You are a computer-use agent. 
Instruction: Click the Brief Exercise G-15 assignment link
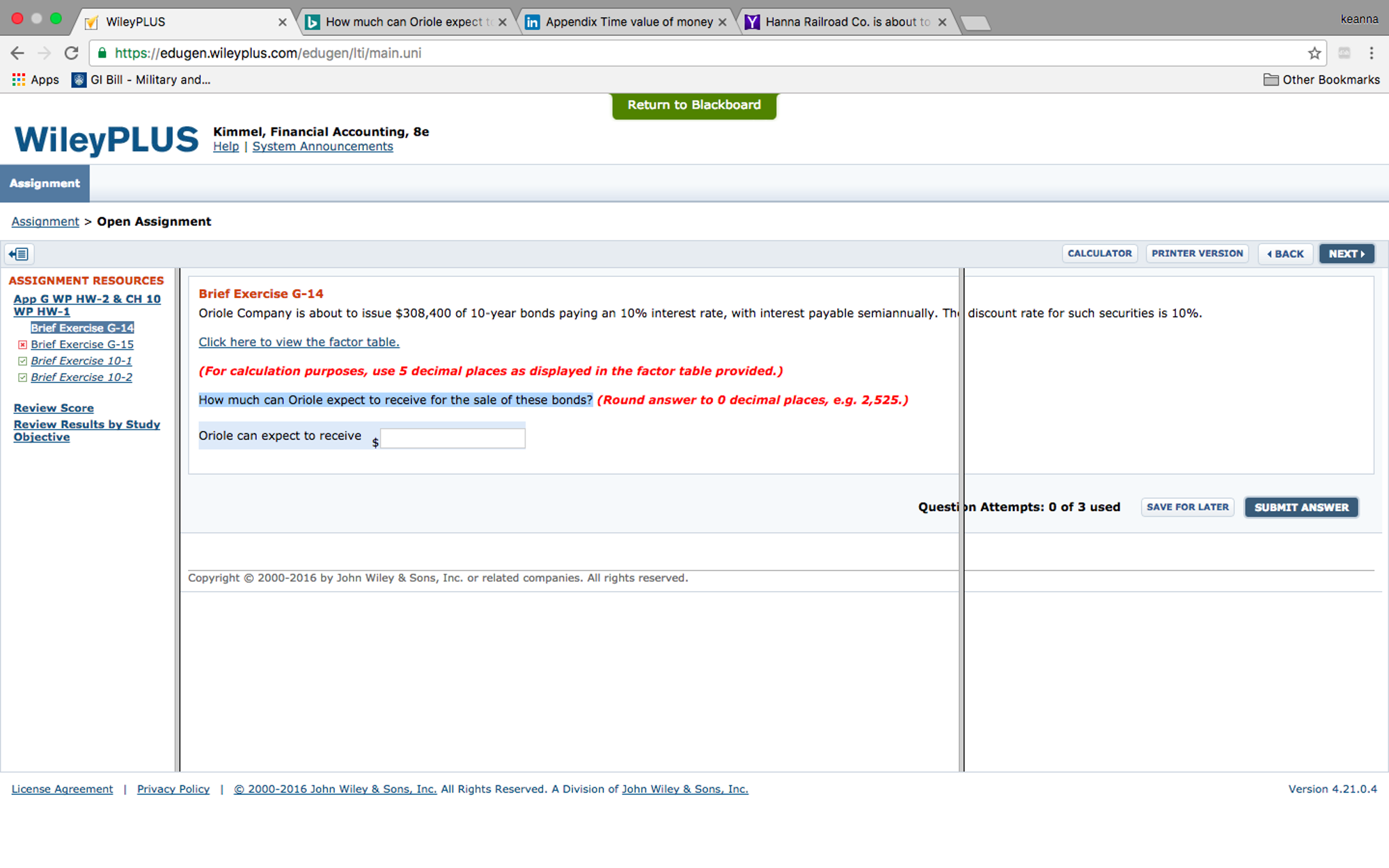coord(83,344)
